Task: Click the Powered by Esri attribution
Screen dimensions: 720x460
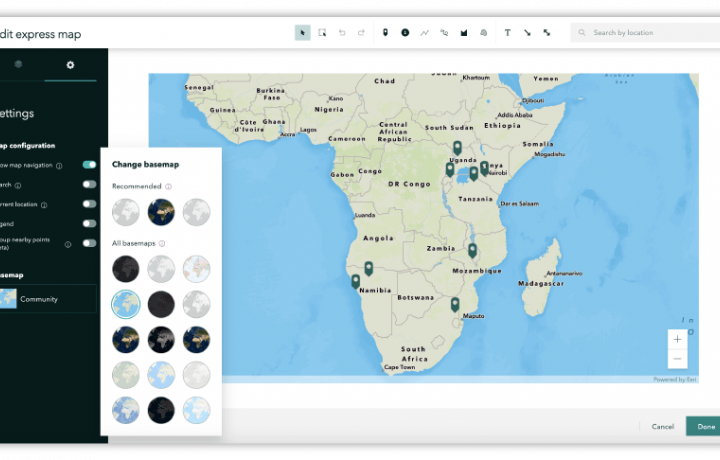Action: pyautogui.click(x=675, y=380)
